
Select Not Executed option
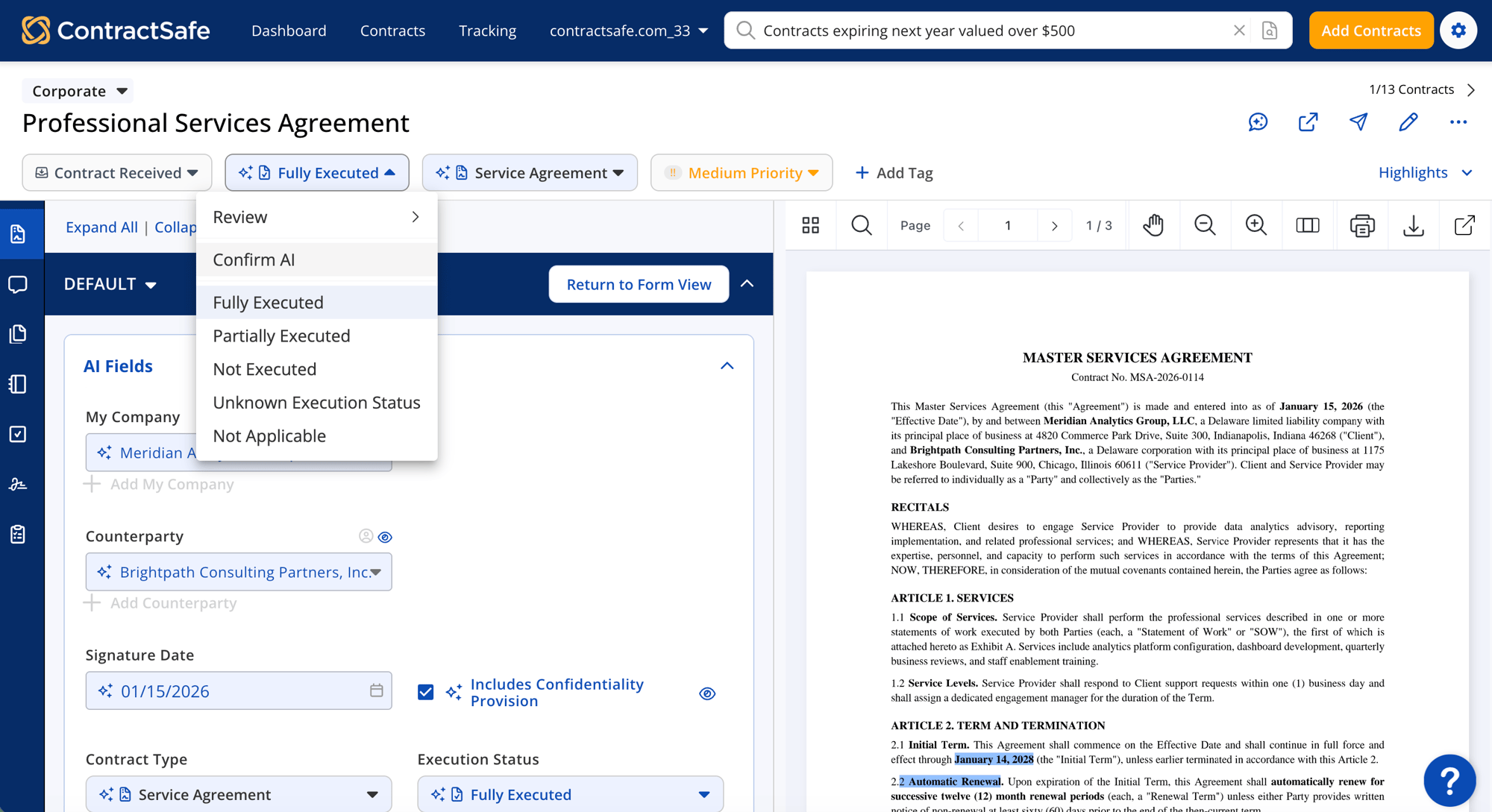click(x=317, y=369)
